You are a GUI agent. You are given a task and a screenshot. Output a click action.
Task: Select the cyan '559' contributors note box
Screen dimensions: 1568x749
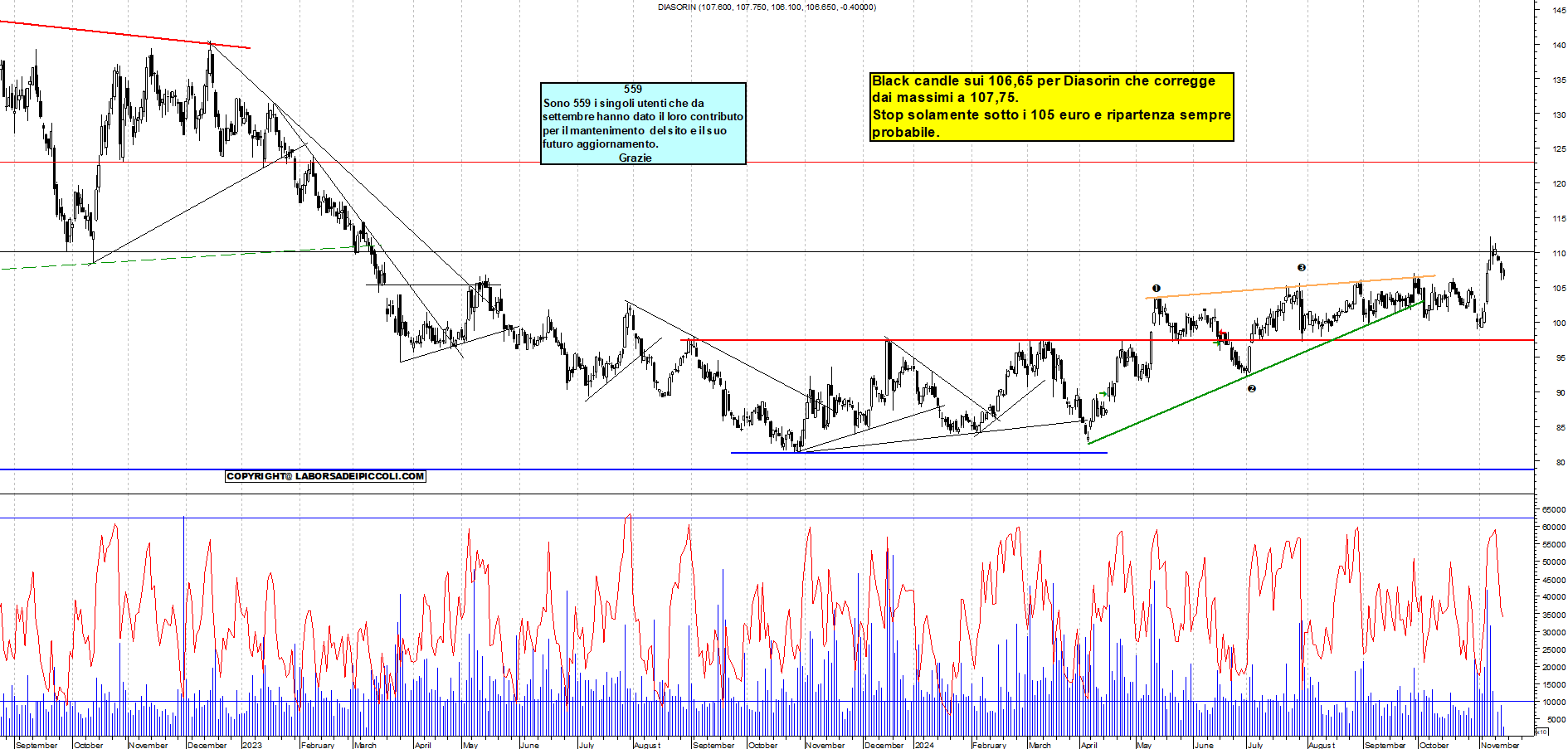(x=643, y=124)
